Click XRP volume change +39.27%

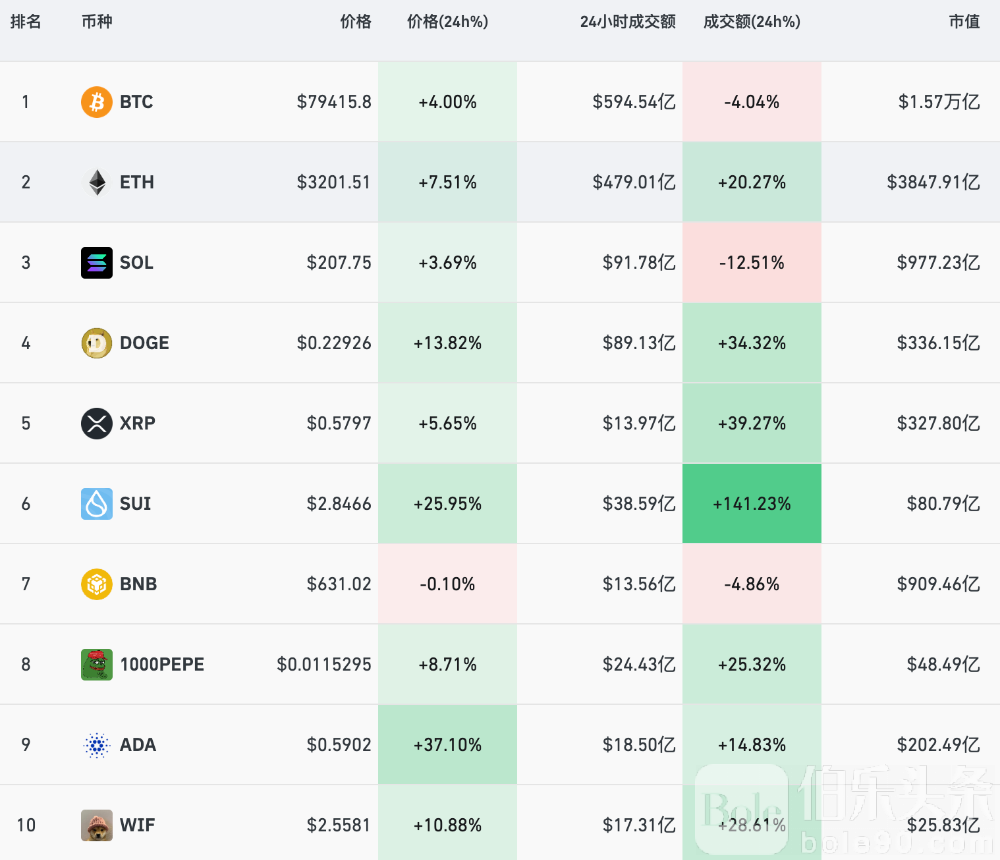[x=752, y=424]
